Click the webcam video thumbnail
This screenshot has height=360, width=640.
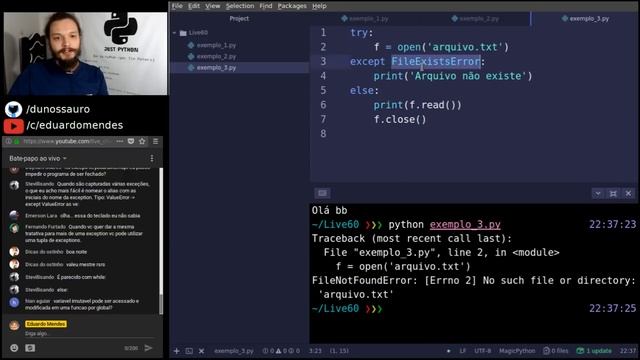coord(85,53)
